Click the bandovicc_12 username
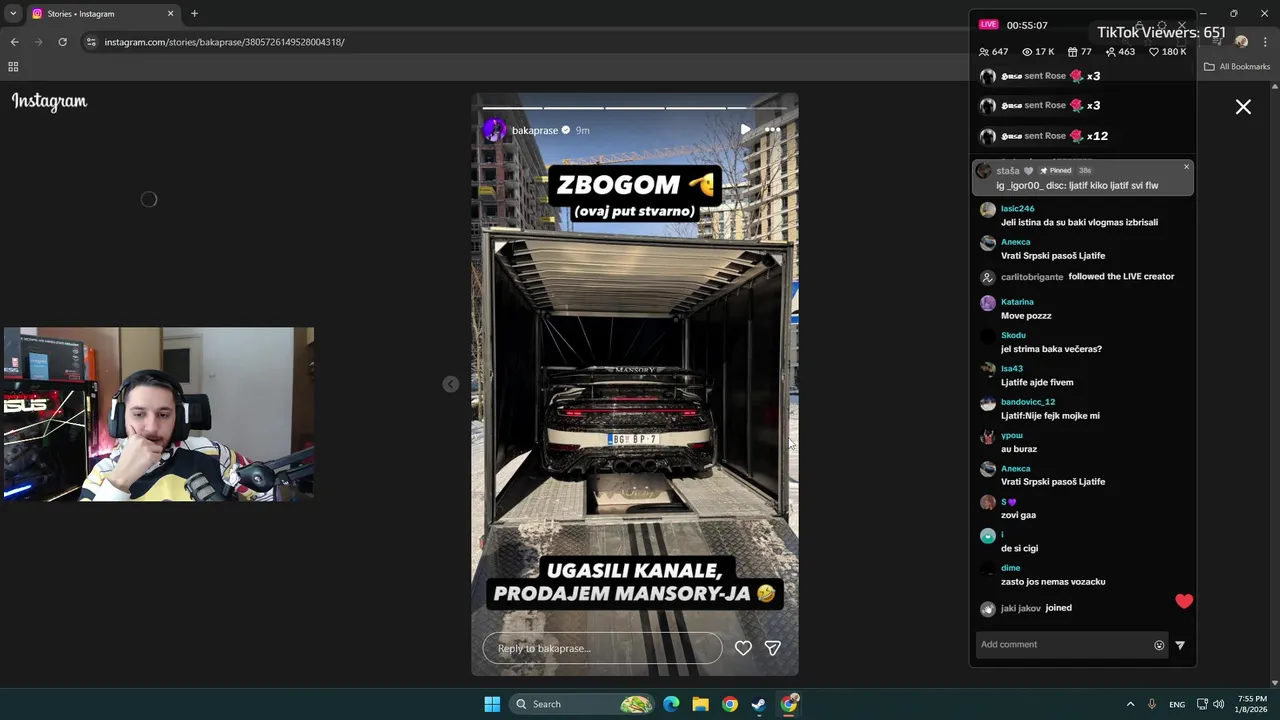1280x720 pixels. 1028,402
